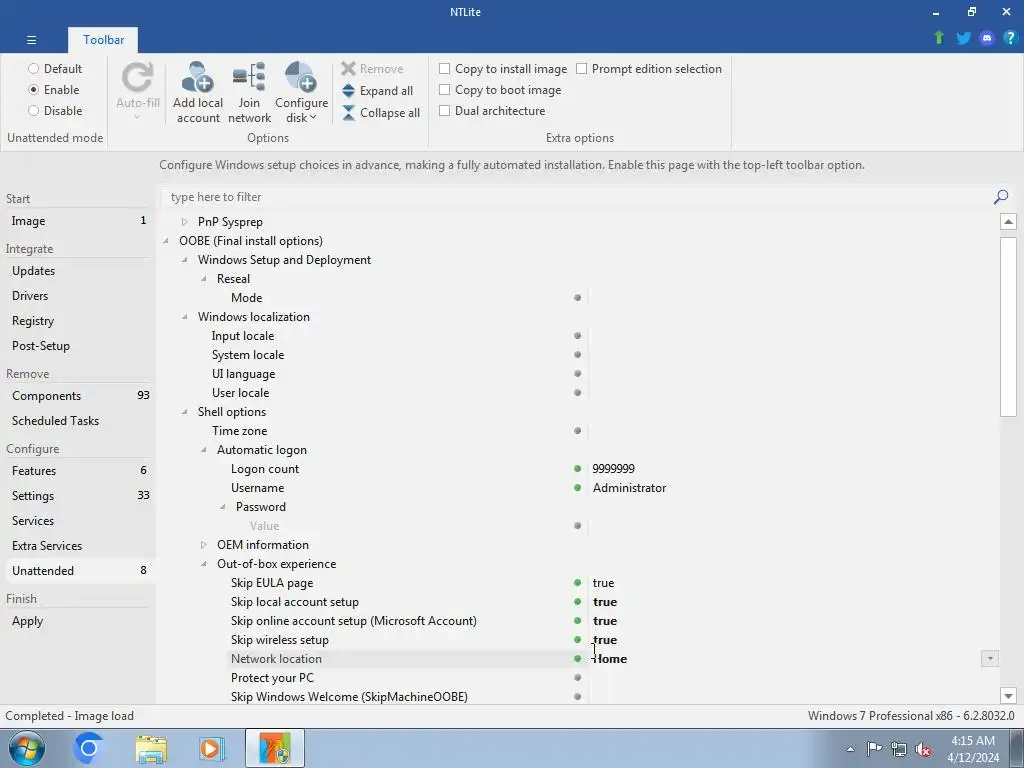Click the filter text field
Viewport: 1024px width, 768px height.
[x=577, y=197]
